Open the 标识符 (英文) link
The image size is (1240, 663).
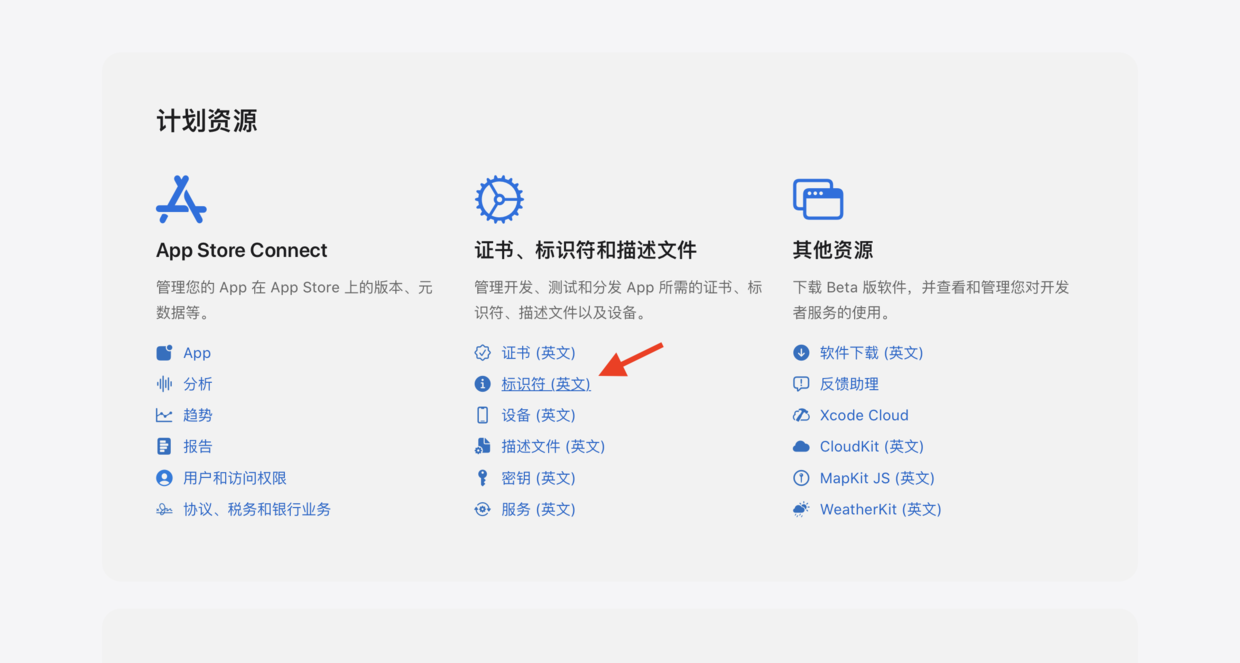(x=546, y=384)
